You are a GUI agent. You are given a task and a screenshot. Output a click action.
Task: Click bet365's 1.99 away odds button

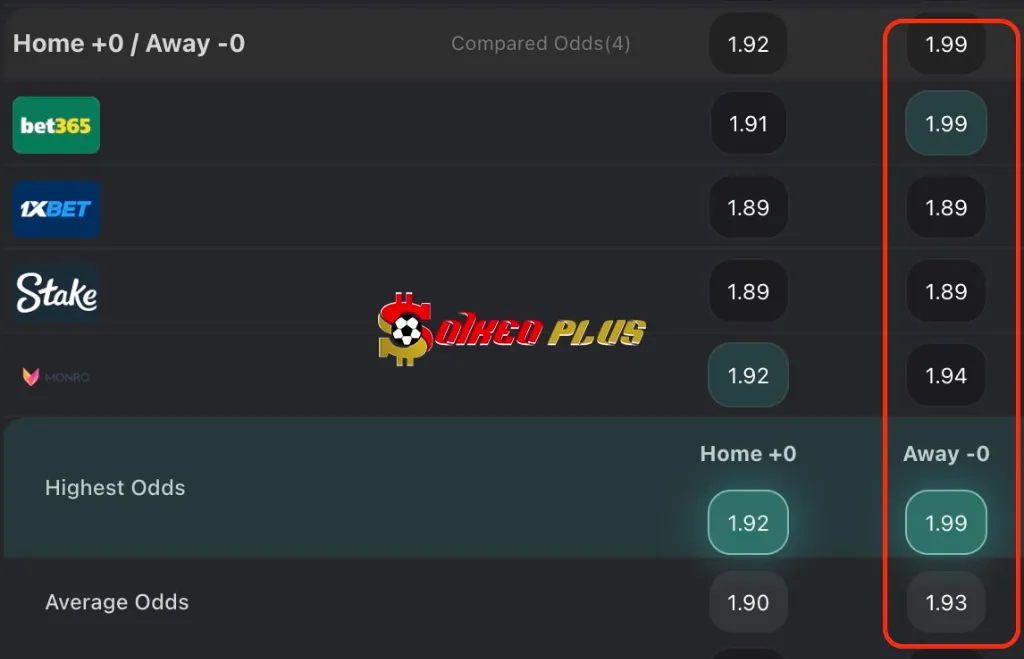(945, 124)
